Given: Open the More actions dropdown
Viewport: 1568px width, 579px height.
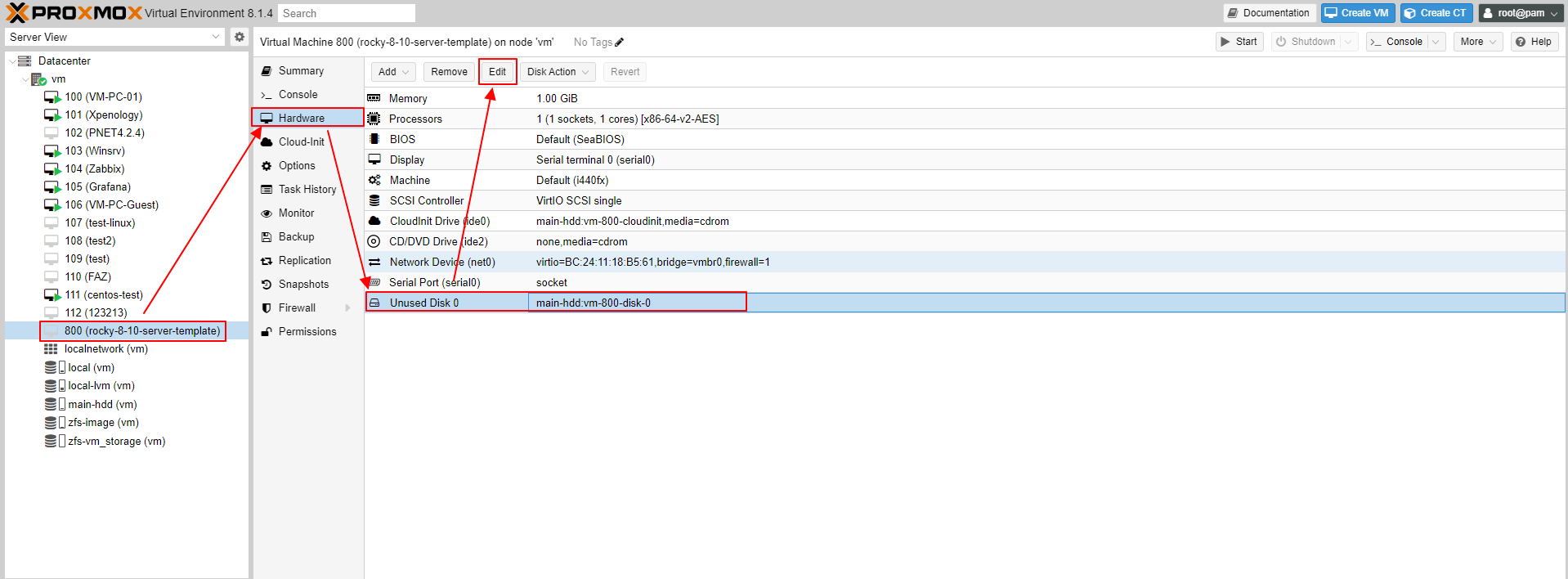Looking at the screenshot, I should pos(1478,42).
